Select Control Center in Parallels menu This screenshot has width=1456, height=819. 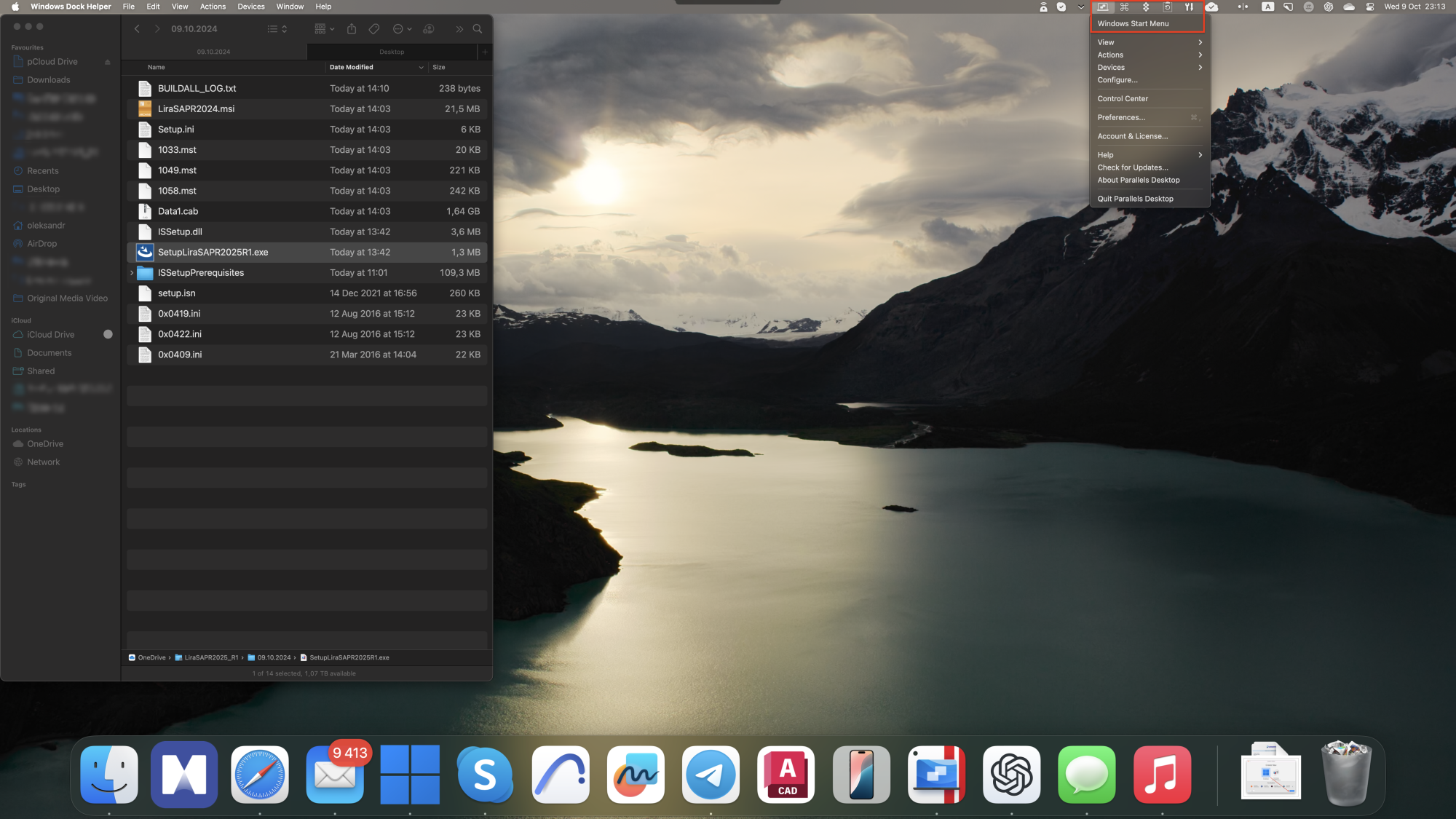pos(1123,99)
